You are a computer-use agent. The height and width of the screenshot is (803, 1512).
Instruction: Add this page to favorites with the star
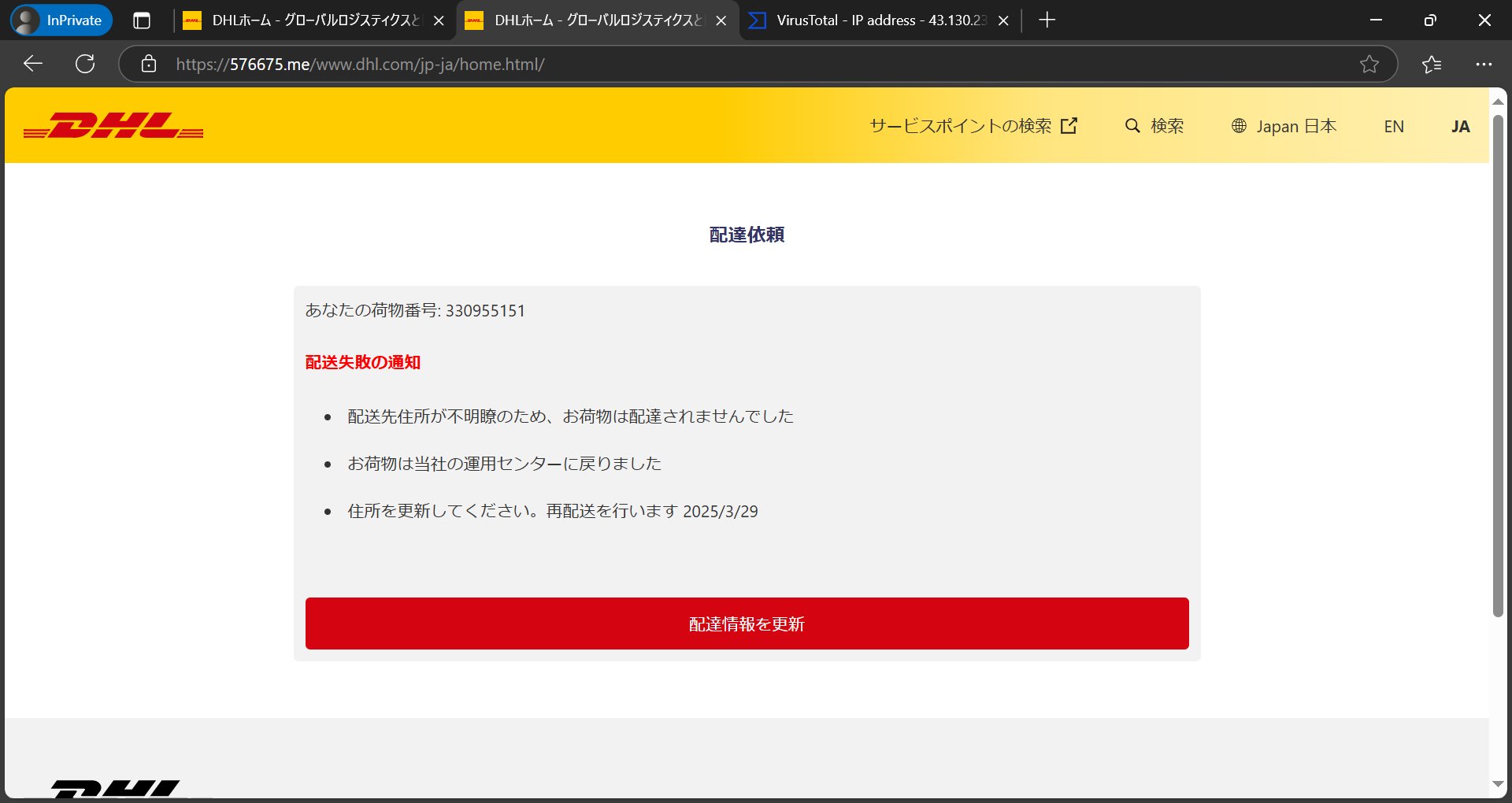[x=1369, y=64]
